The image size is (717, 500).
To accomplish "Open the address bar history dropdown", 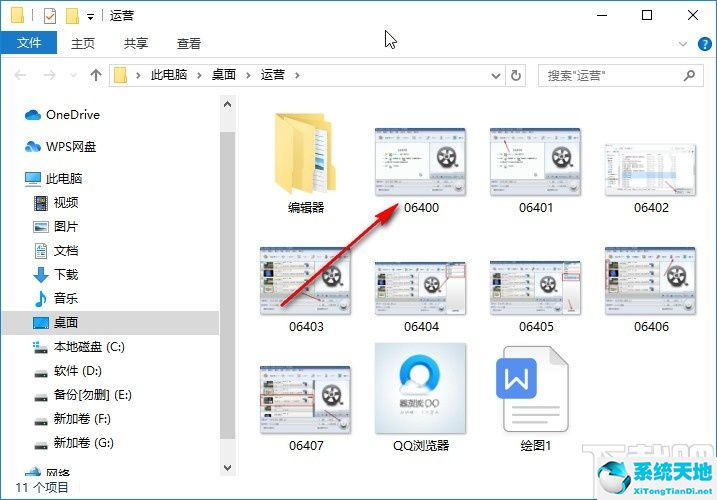I will tap(496, 75).
